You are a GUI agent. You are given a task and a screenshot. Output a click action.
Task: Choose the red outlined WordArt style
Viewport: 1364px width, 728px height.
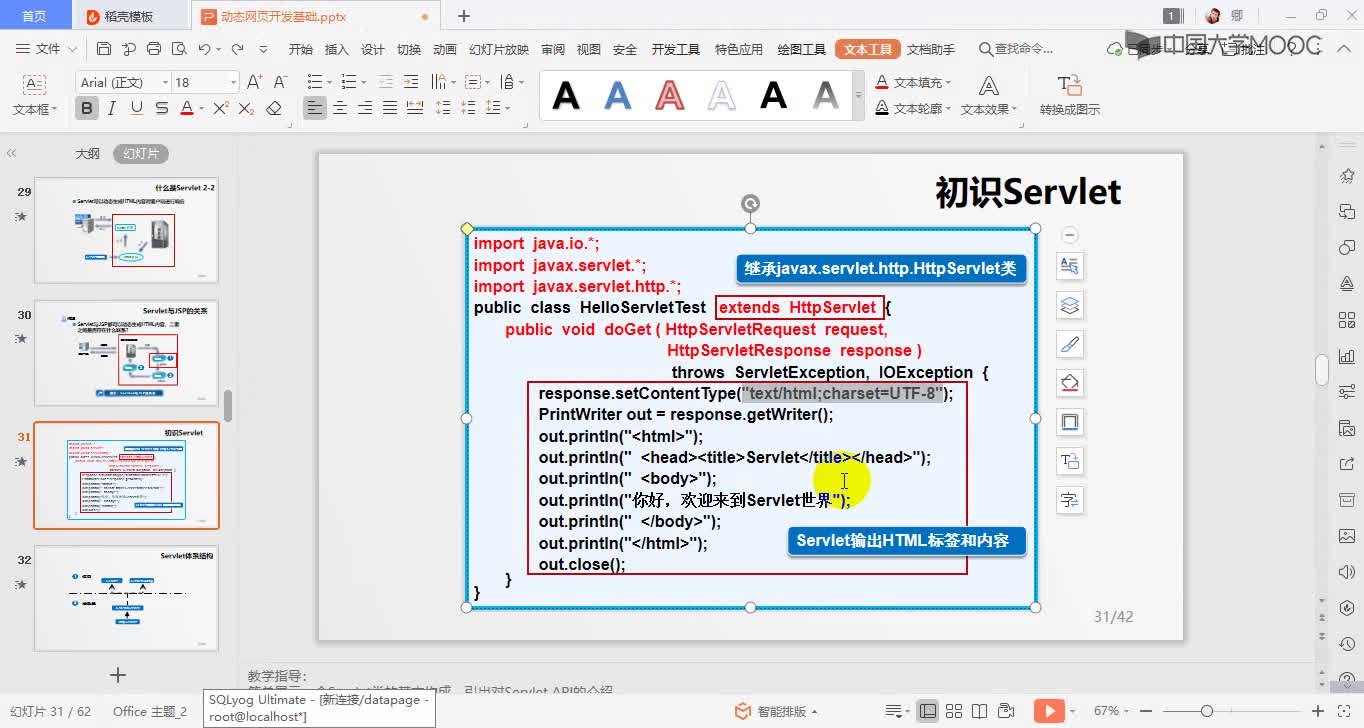tap(670, 96)
